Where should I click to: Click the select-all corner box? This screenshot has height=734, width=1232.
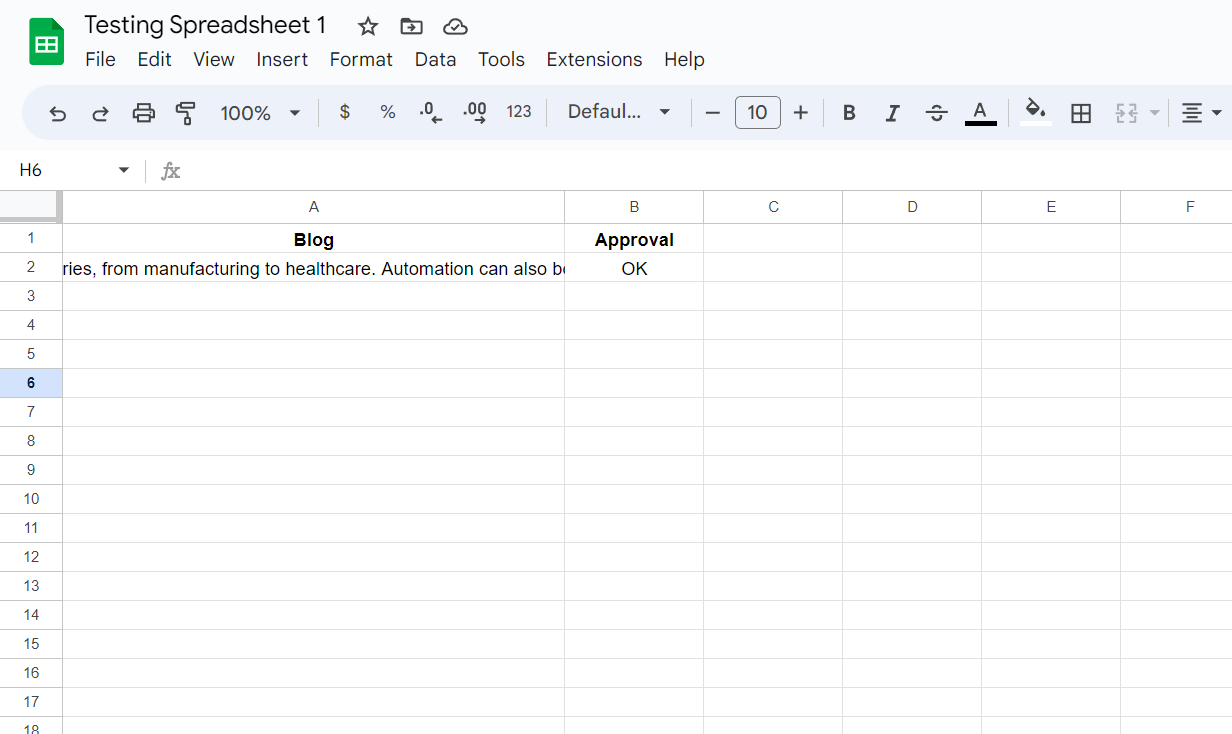(31, 207)
